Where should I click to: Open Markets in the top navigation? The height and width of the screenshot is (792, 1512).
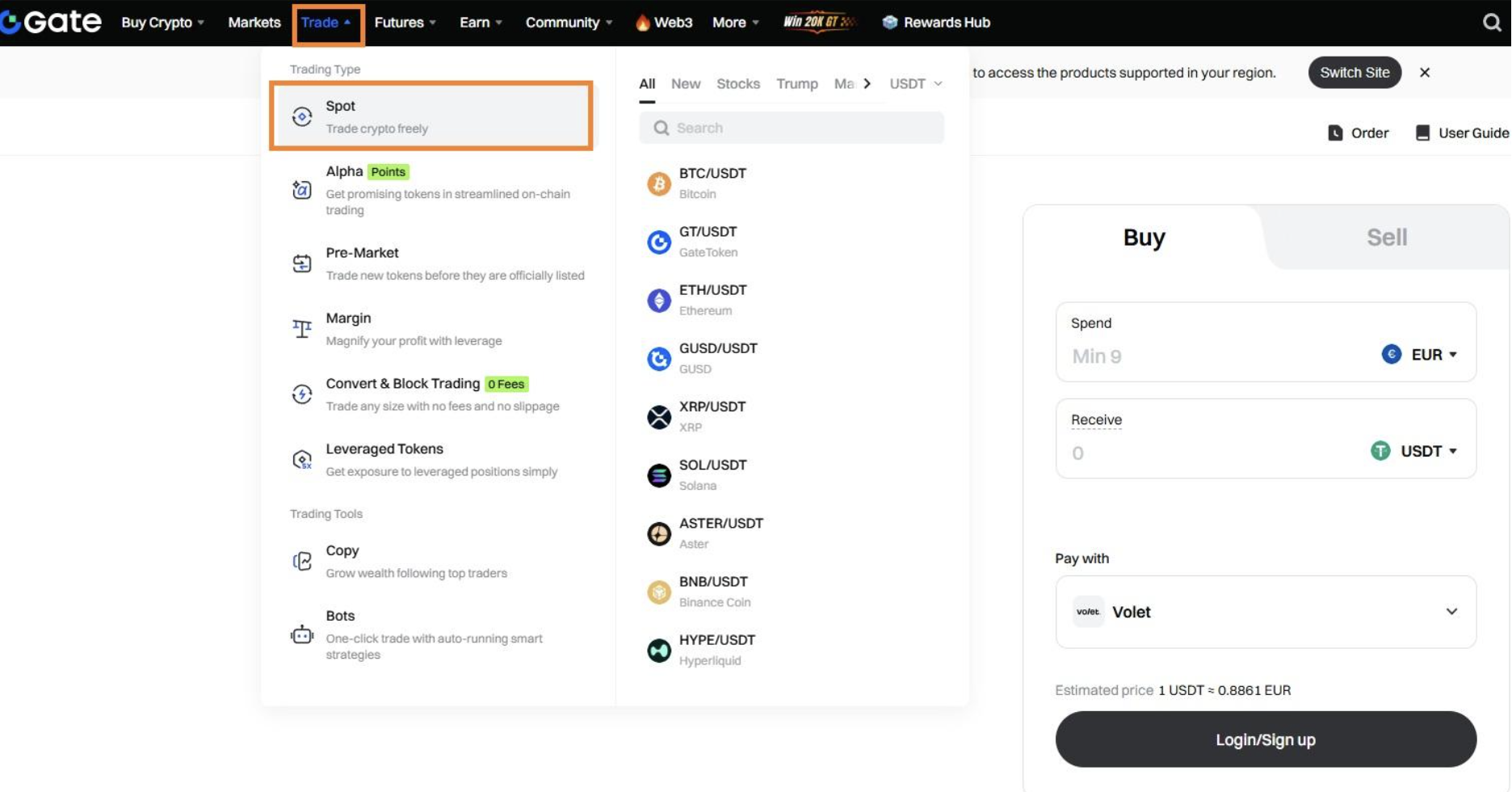tap(254, 23)
